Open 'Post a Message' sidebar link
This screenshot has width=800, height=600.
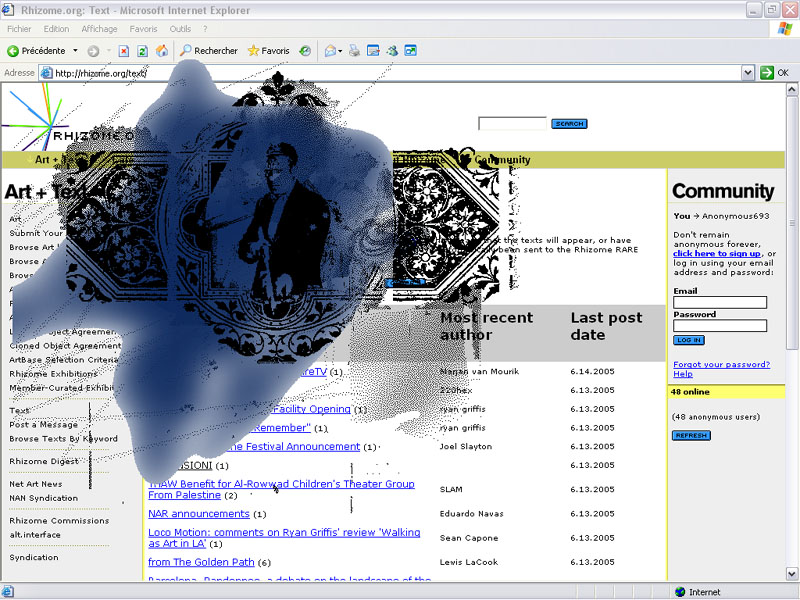pyautogui.click(x=44, y=424)
